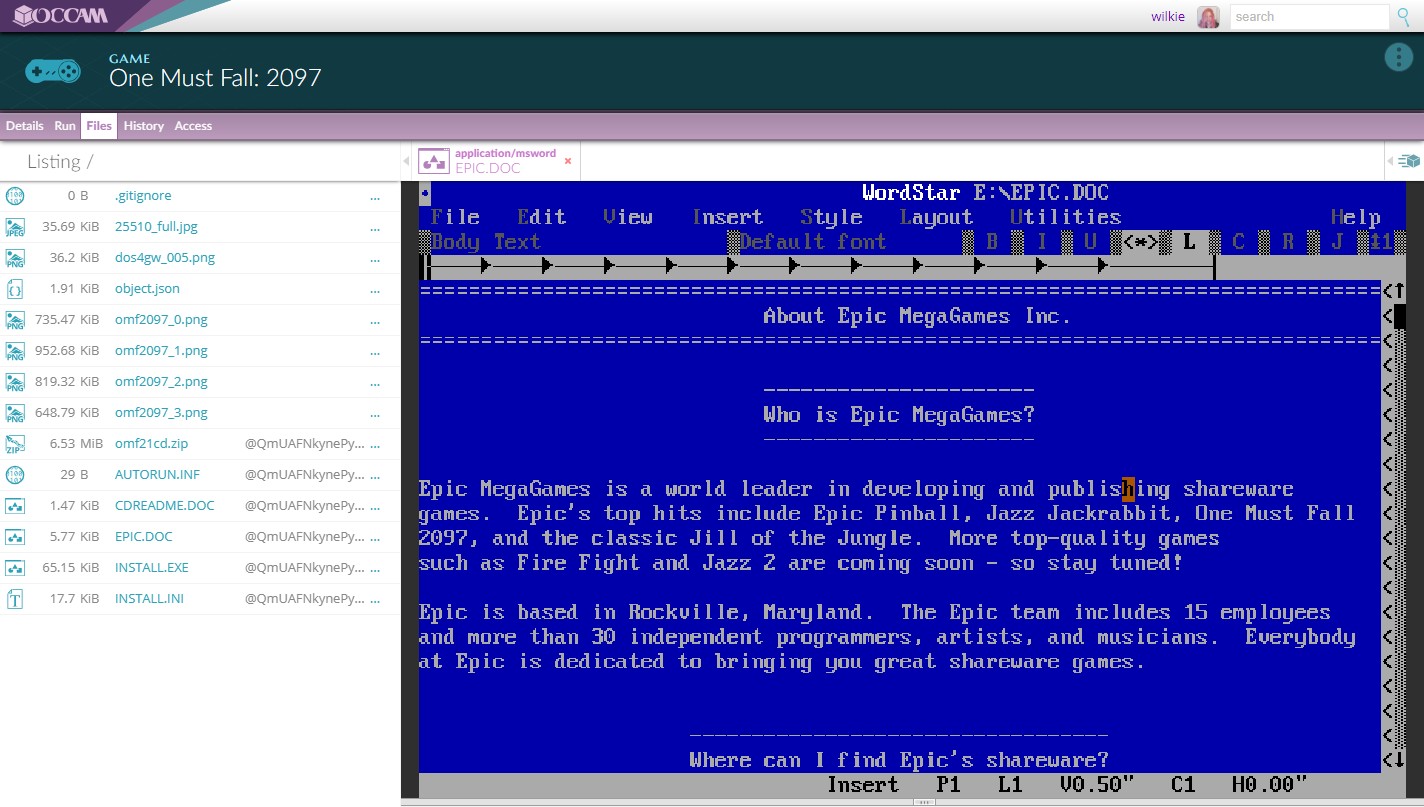
Task: Open options for object.json row
Action: point(375,290)
